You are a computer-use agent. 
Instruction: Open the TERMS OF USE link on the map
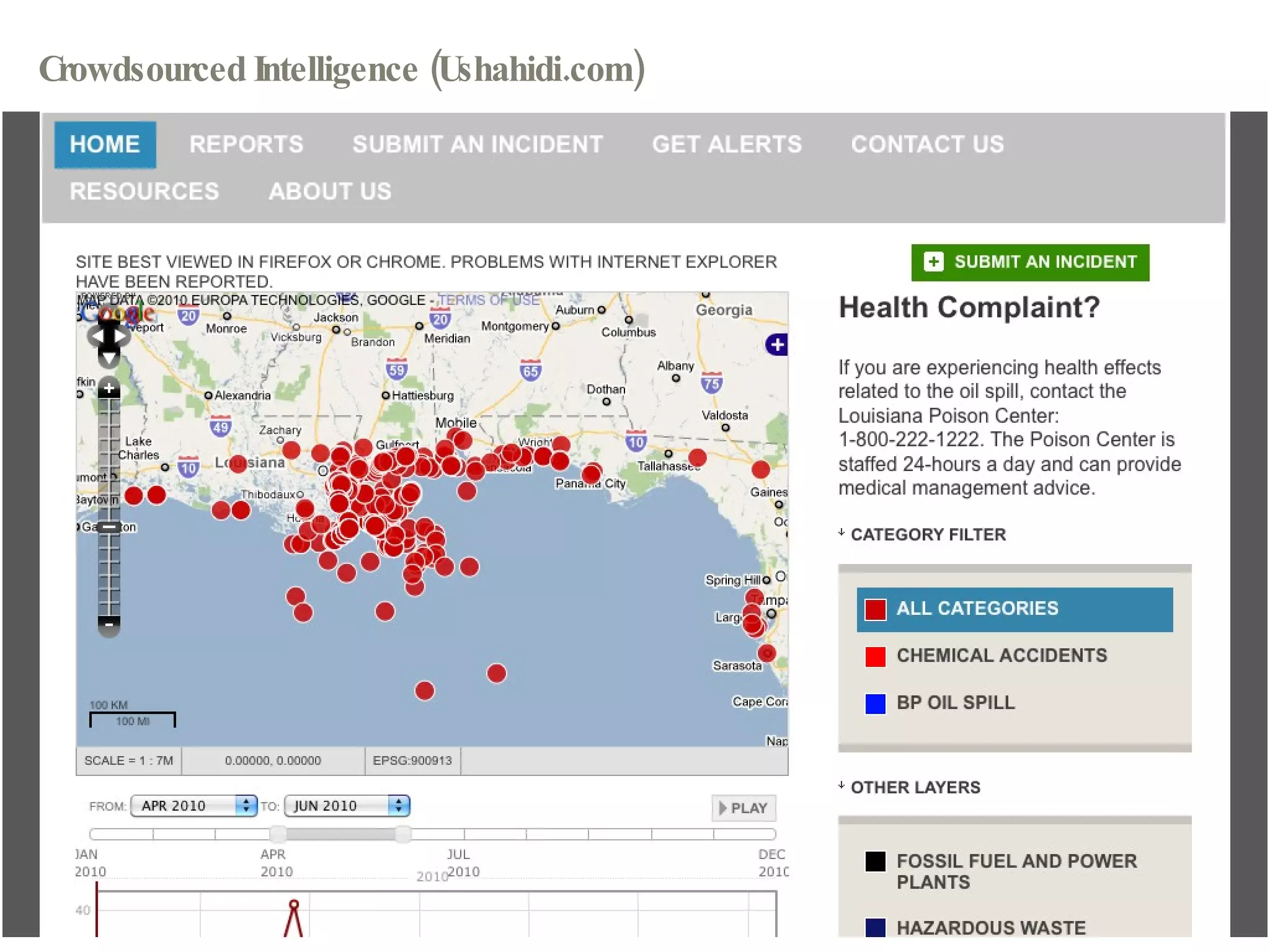coord(489,300)
